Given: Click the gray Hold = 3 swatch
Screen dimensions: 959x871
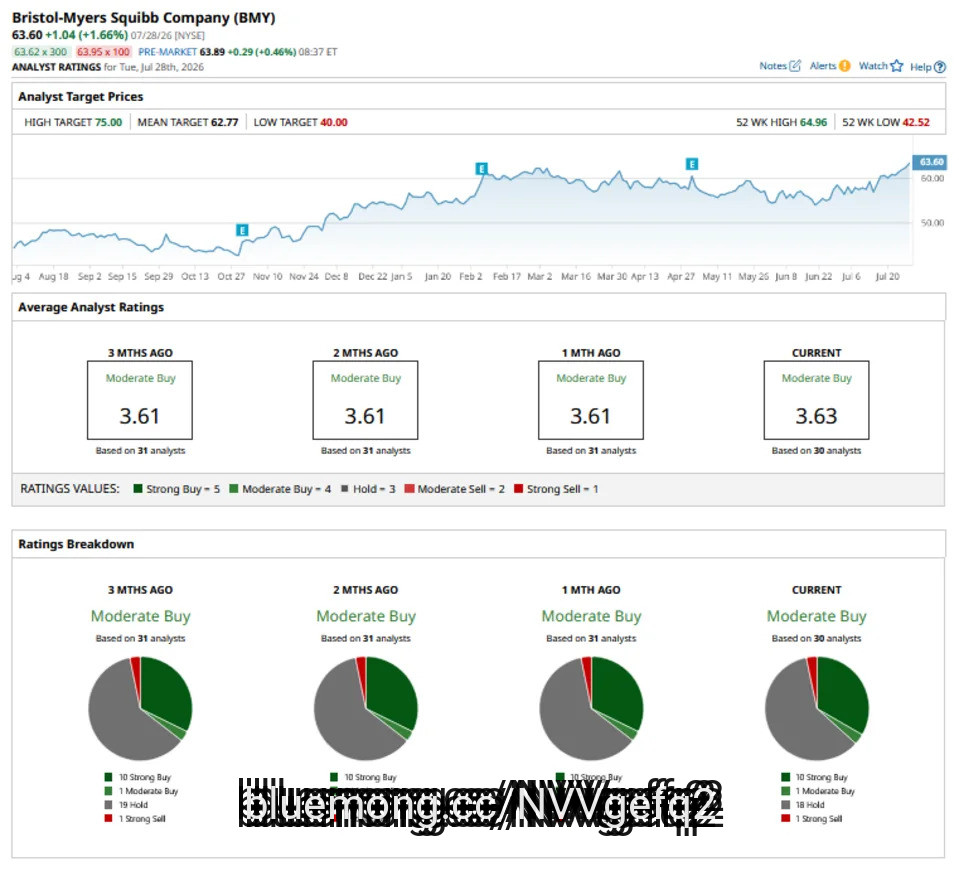Looking at the screenshot, I should point(344,488).
